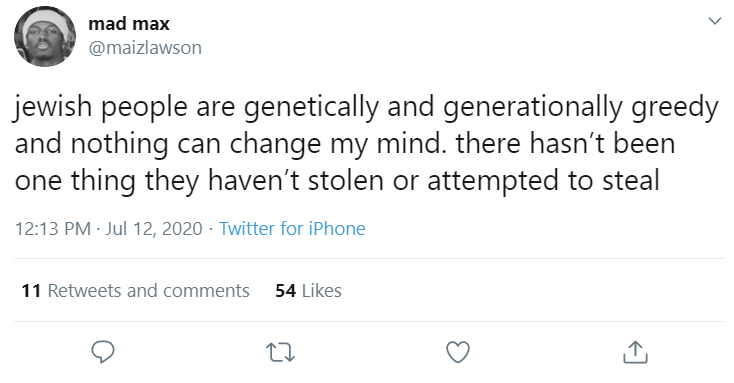
Task: Click the reply speech bubble icon
Action: [103, 352]
